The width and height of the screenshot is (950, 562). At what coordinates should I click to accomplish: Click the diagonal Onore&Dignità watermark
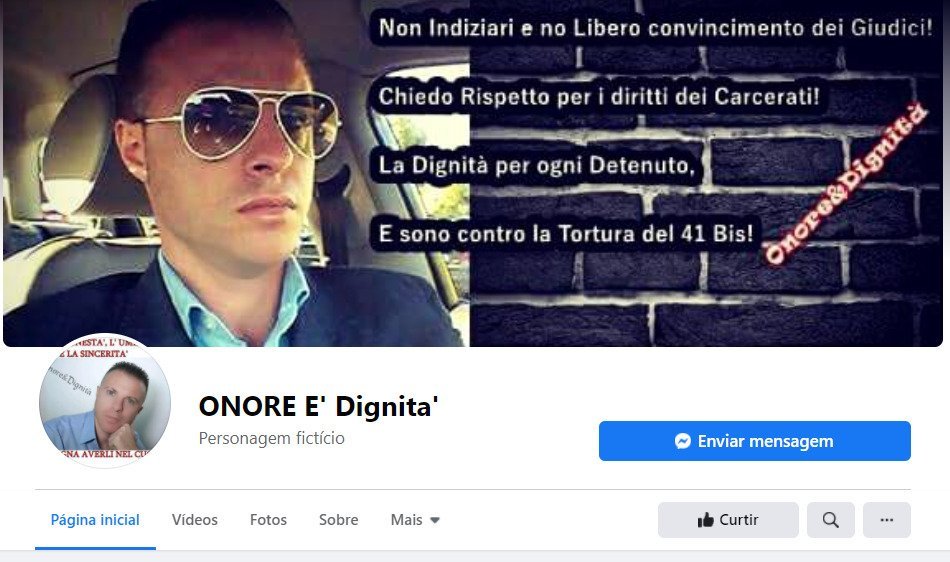pos(846,184)
